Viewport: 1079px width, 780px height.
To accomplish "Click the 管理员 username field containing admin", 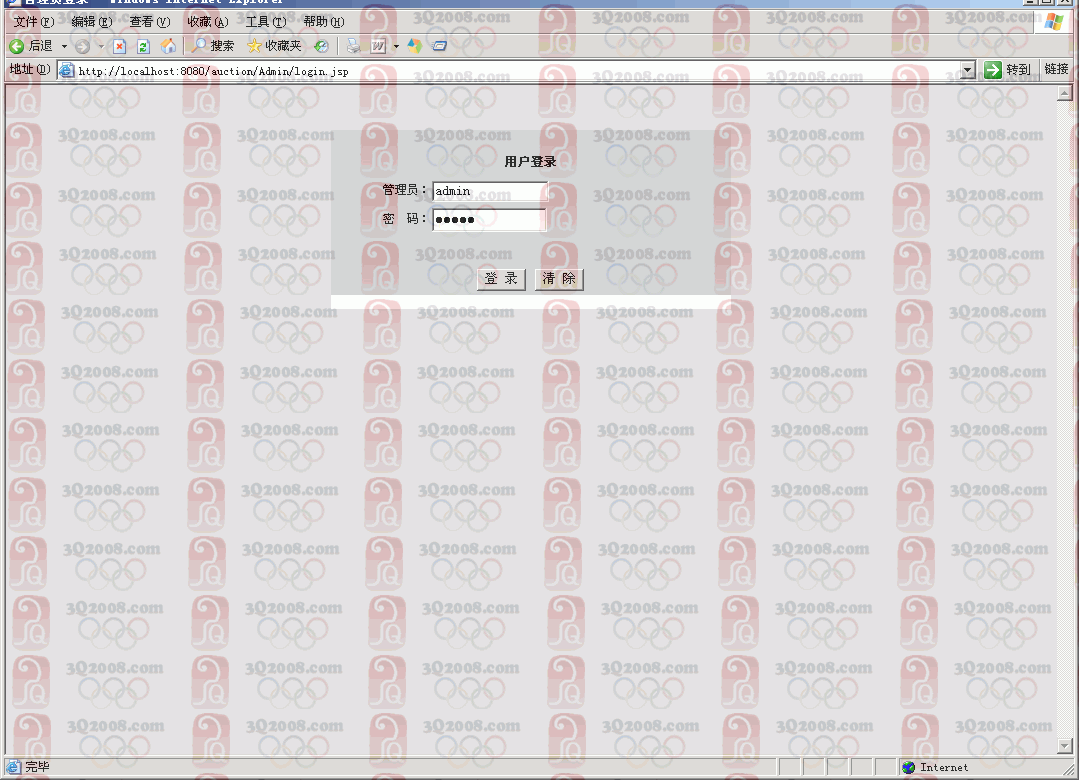I will tap(489, 191).
